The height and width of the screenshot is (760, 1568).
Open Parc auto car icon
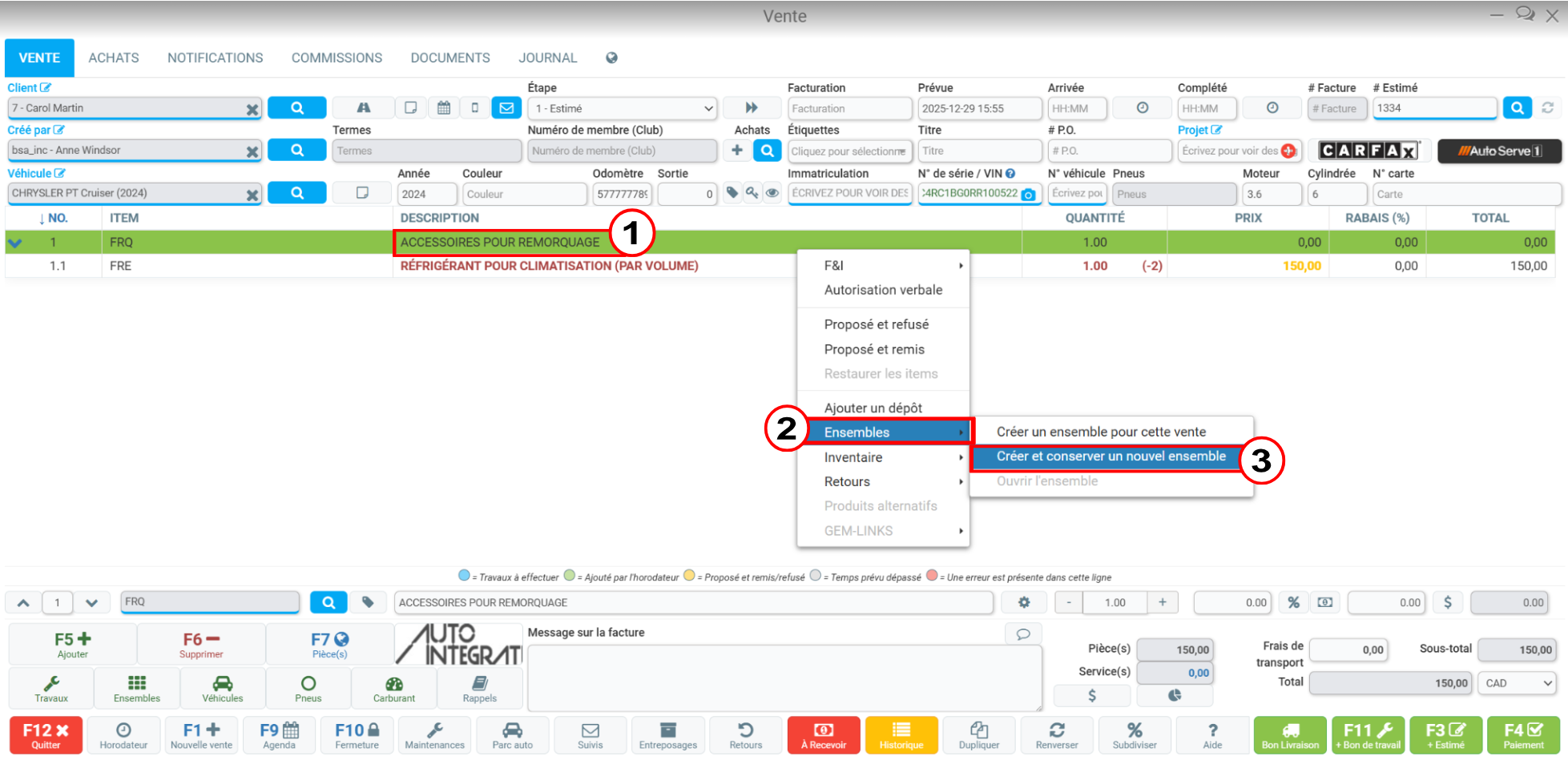point(512,734)
